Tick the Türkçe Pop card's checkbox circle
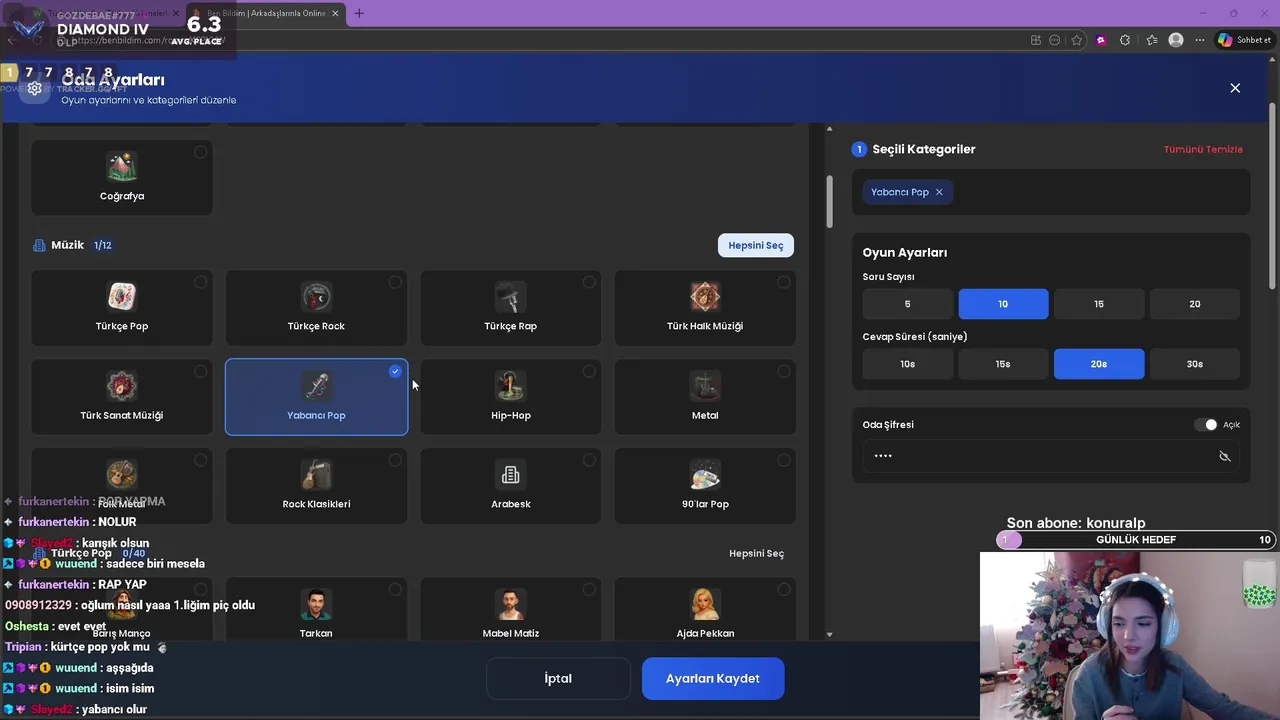Viewport: 1280px width, 720px height. tap(201, 282)
